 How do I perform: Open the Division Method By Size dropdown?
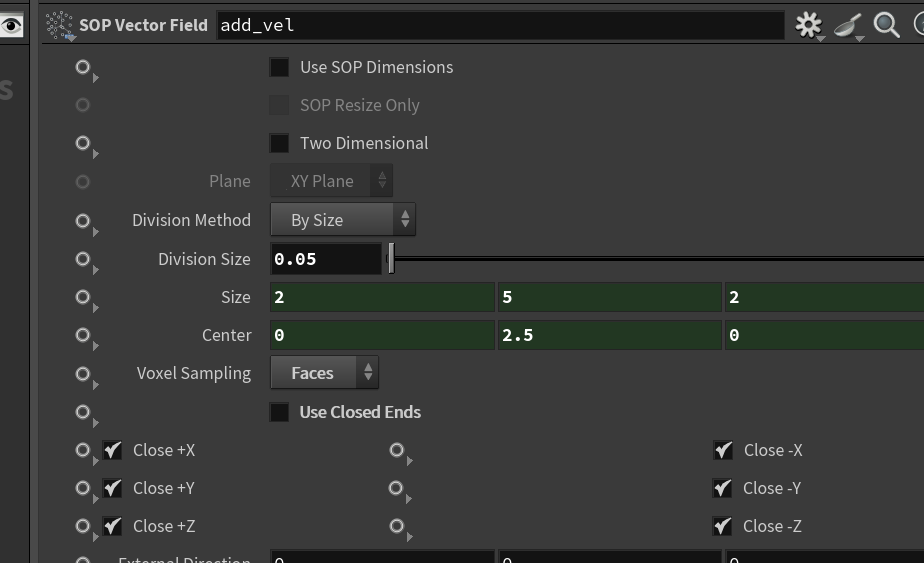coord(343,220)
